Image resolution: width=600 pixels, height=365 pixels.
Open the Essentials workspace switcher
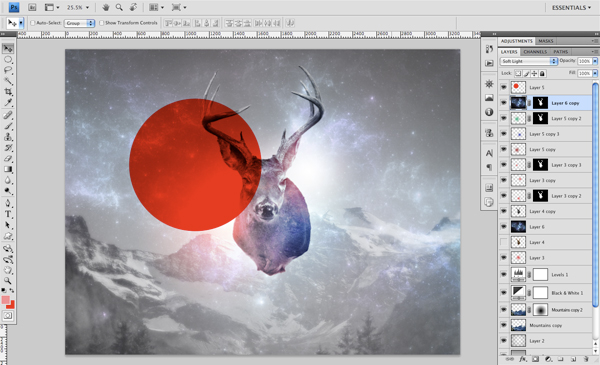point(571,8)
